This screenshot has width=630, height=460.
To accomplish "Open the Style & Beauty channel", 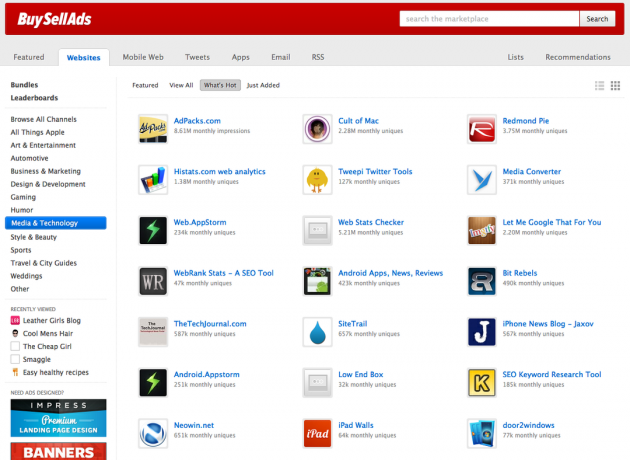I will (x=33, y=237).
